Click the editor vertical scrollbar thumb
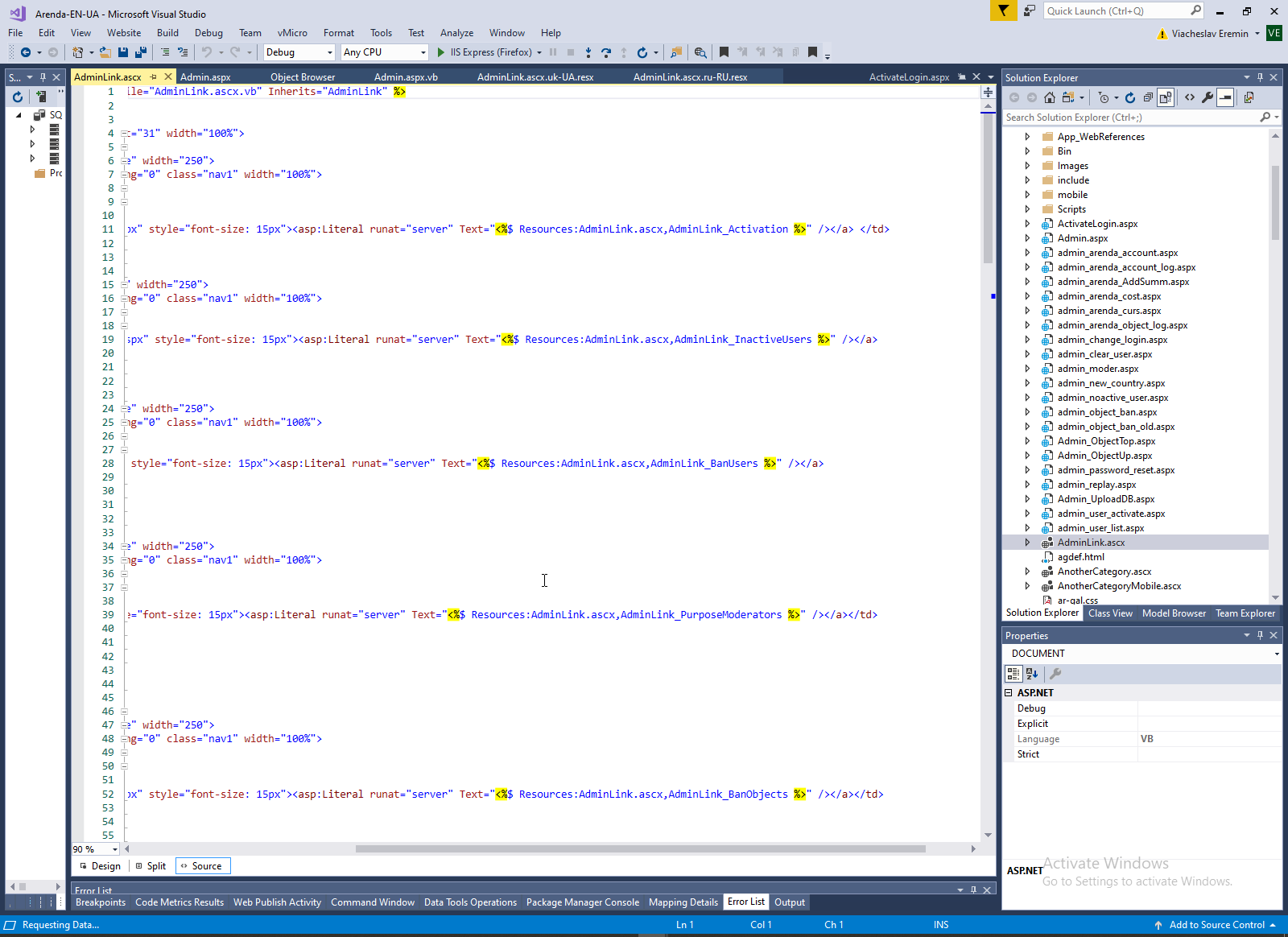 click(x=988, y=188)
